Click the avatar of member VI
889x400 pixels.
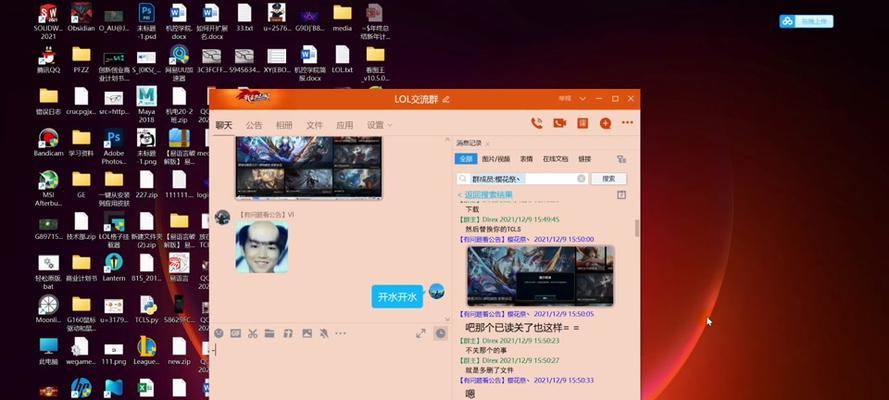point(222,217)
